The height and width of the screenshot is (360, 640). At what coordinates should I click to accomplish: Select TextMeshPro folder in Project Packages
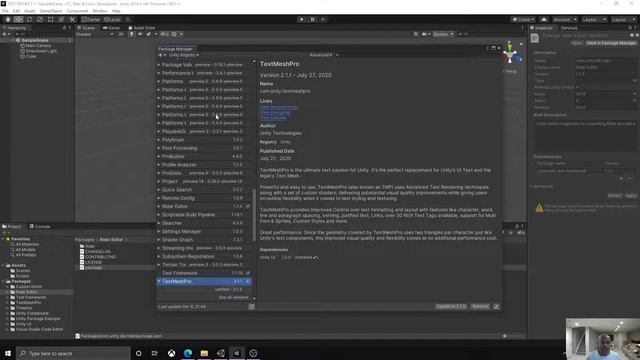pos(28,302)
